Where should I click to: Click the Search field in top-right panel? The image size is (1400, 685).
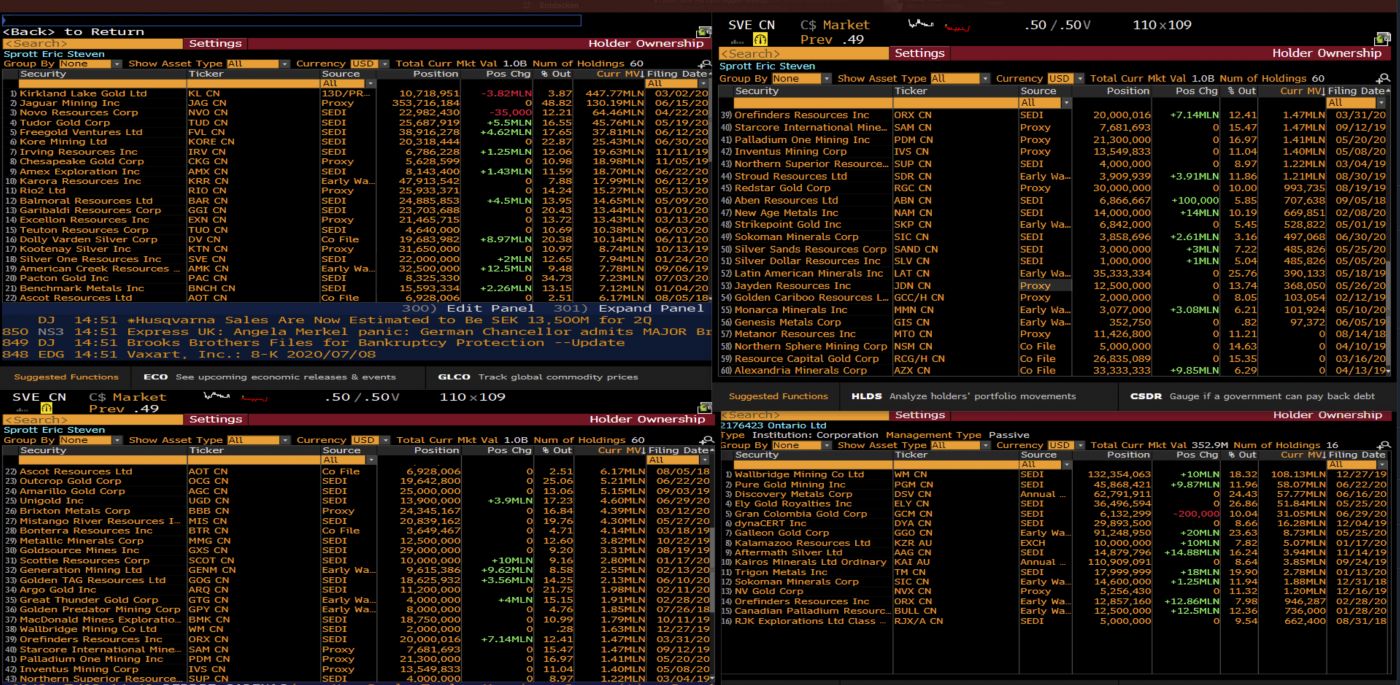coord(804,53)
